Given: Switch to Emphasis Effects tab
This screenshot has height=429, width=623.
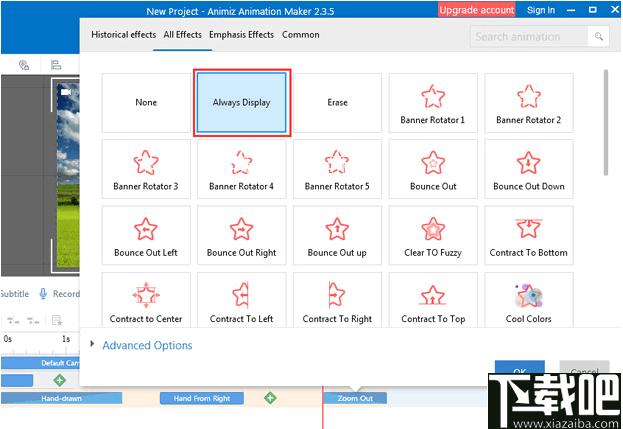Looking at the screenshot, I should point(241,35).
